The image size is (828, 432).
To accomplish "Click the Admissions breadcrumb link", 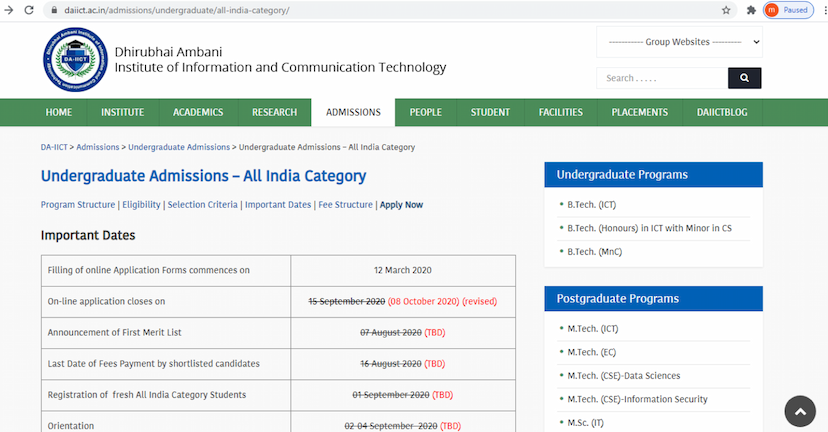I will (x=98, y=147).
